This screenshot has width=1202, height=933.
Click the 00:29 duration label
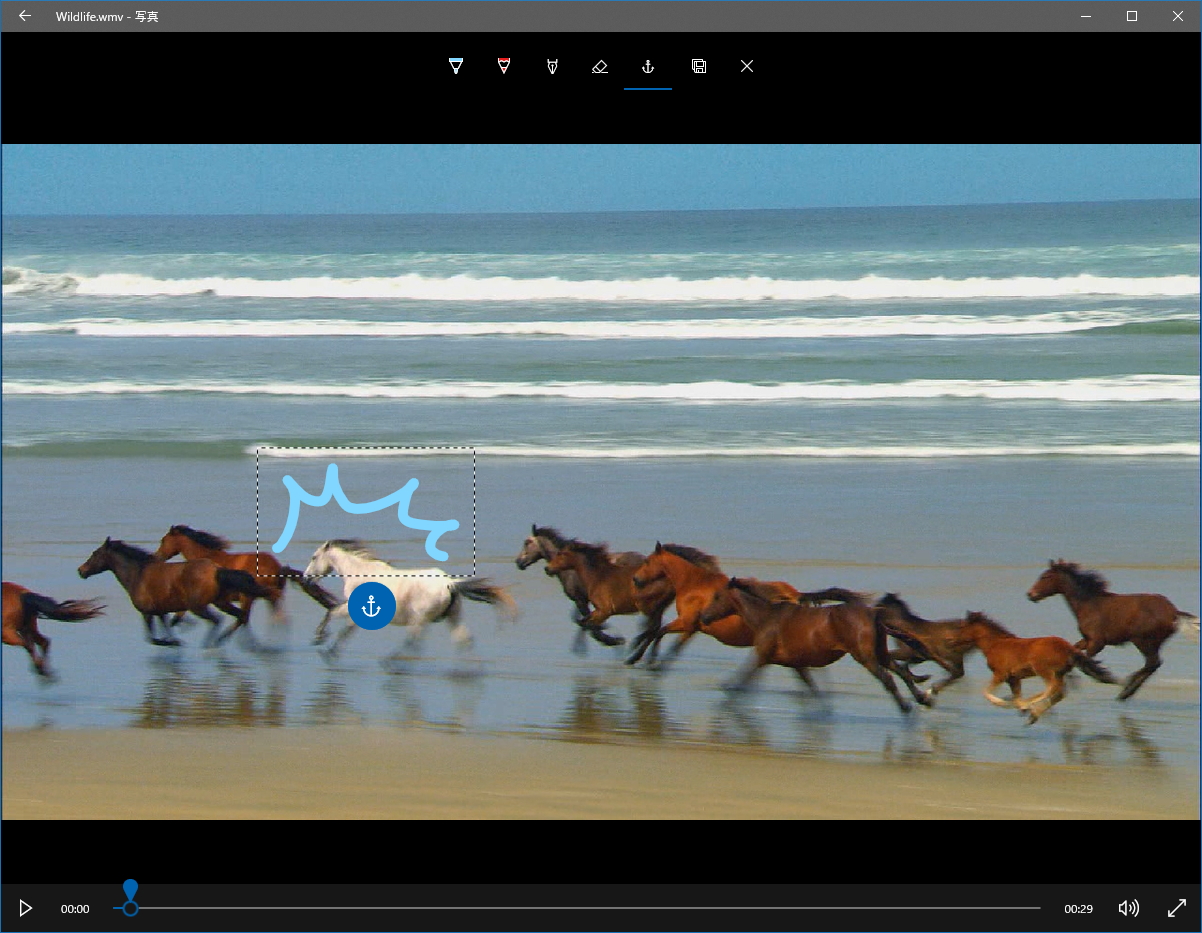coord(1078,909)
